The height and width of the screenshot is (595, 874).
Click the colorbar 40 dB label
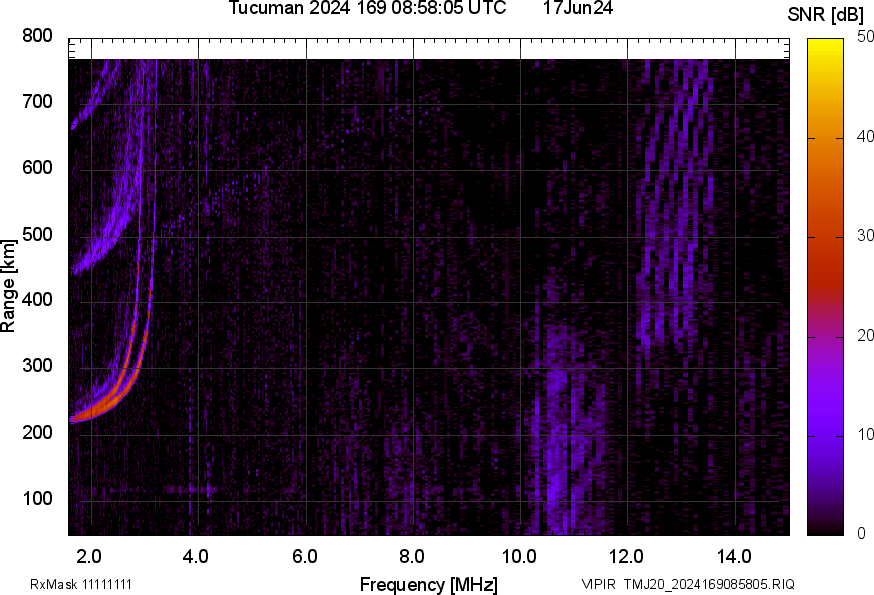pos(865,137)
